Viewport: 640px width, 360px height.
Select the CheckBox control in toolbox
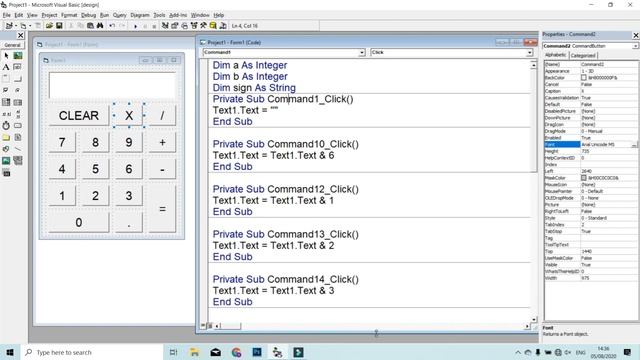click(x=6, y=90)
